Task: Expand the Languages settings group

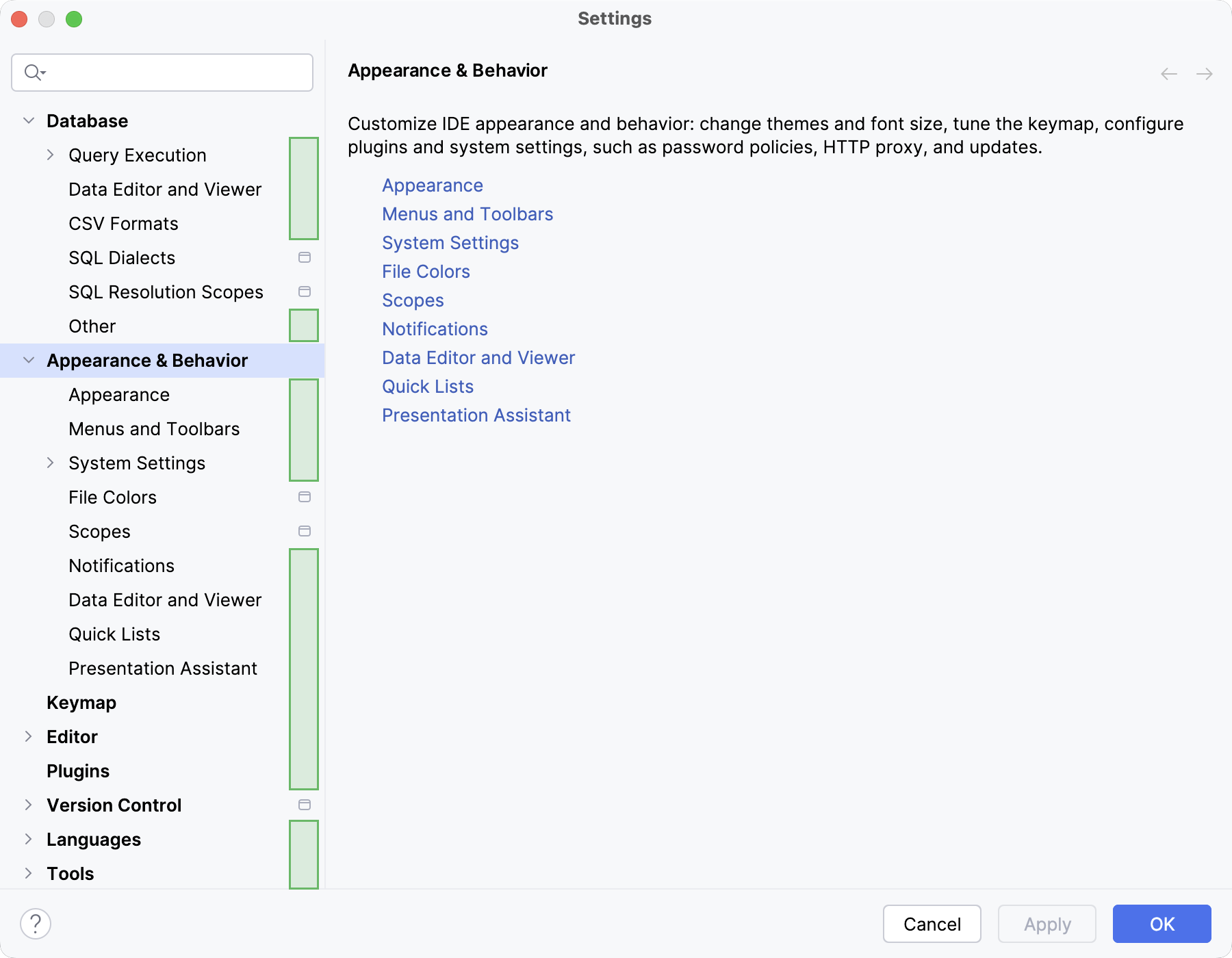Action: pyautogui.click(x=29, y=840)
